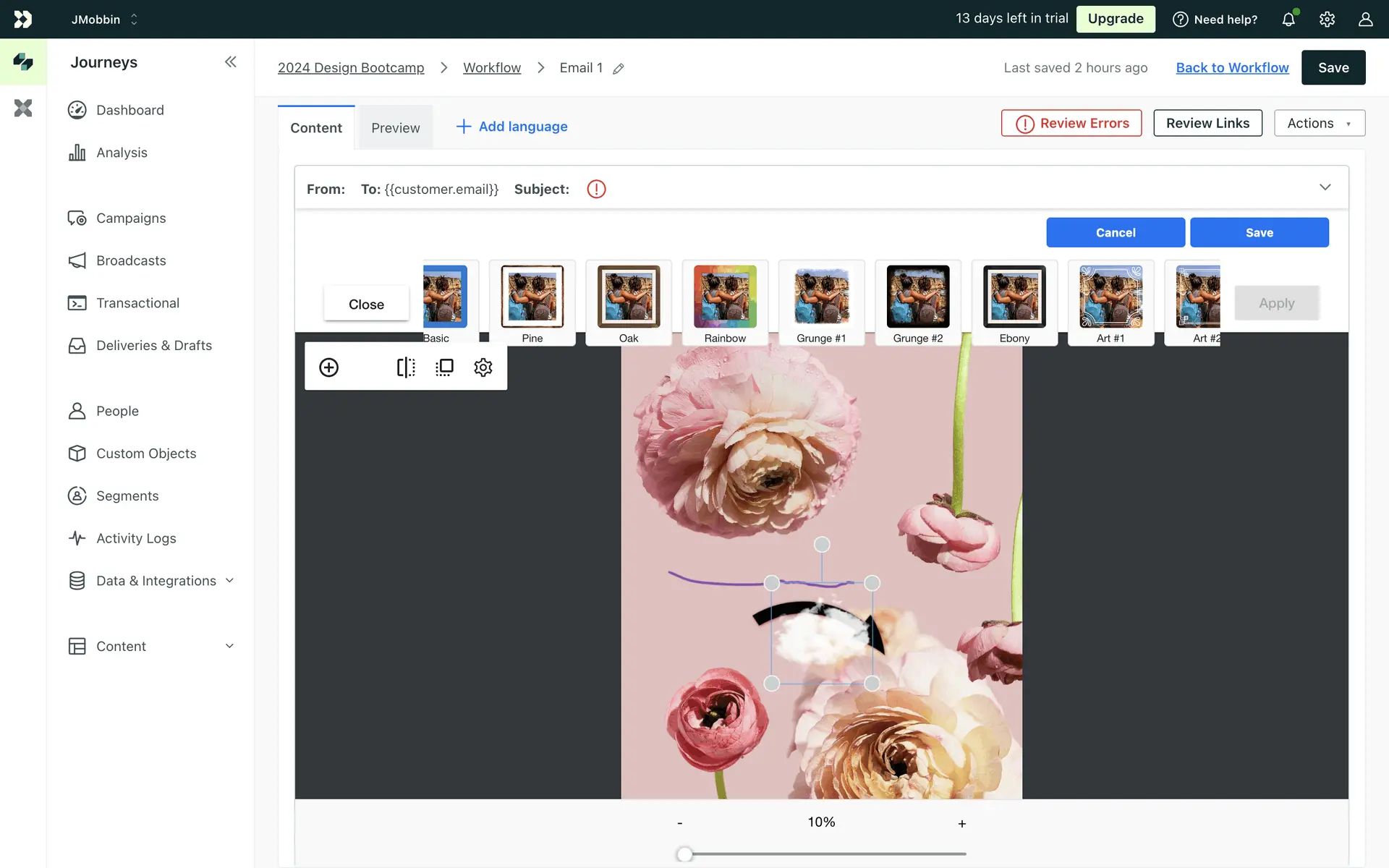Open the Activity Logs page
This screenshot has height=868, width=1389.
pyautogui.click(x=136, y=538)
